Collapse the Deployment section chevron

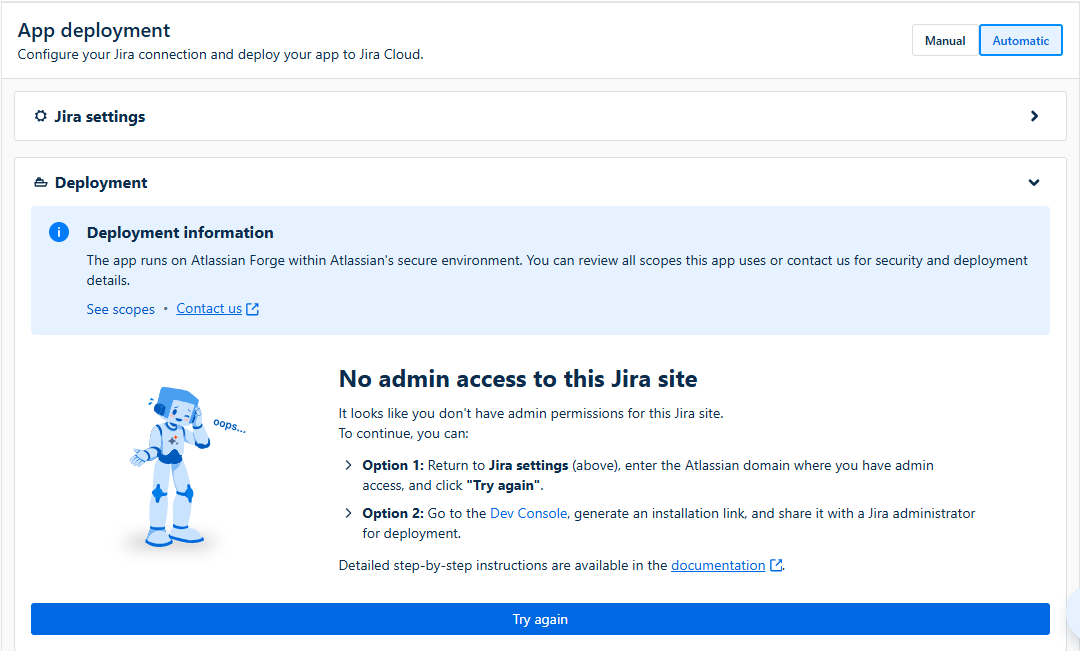pyautogui.click(x=1034, y=183)
